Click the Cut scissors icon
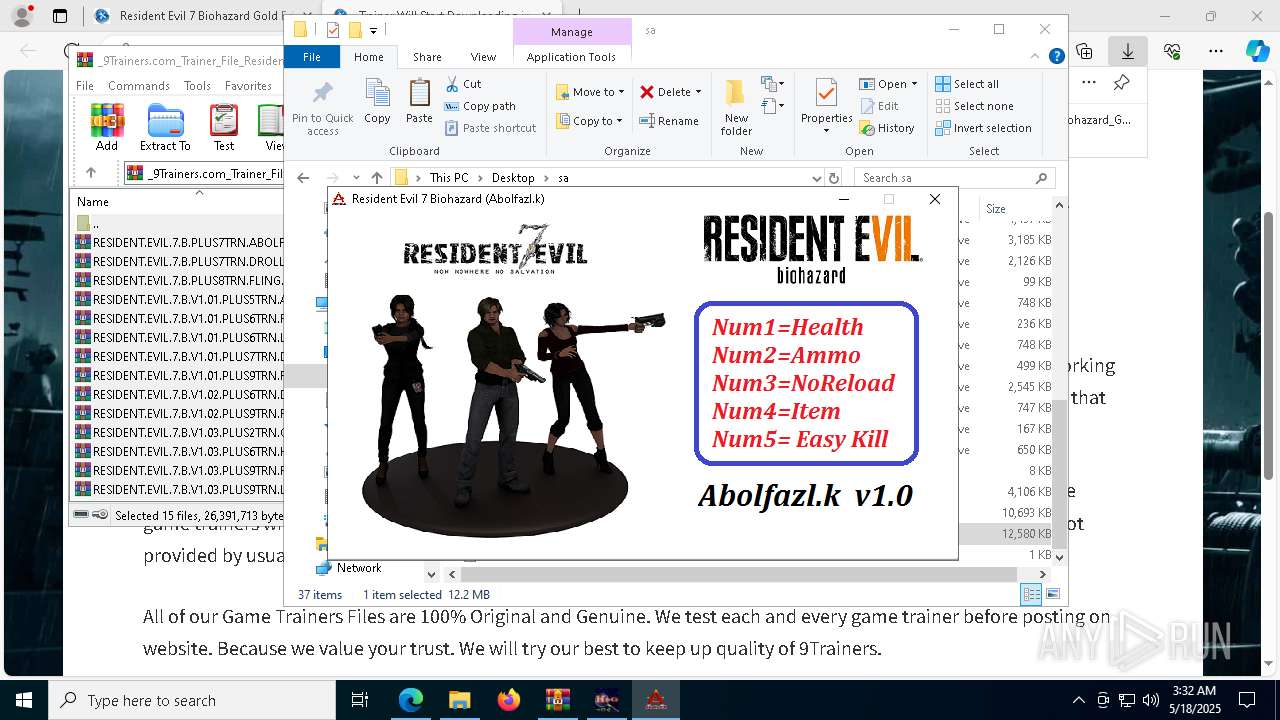 452,84
